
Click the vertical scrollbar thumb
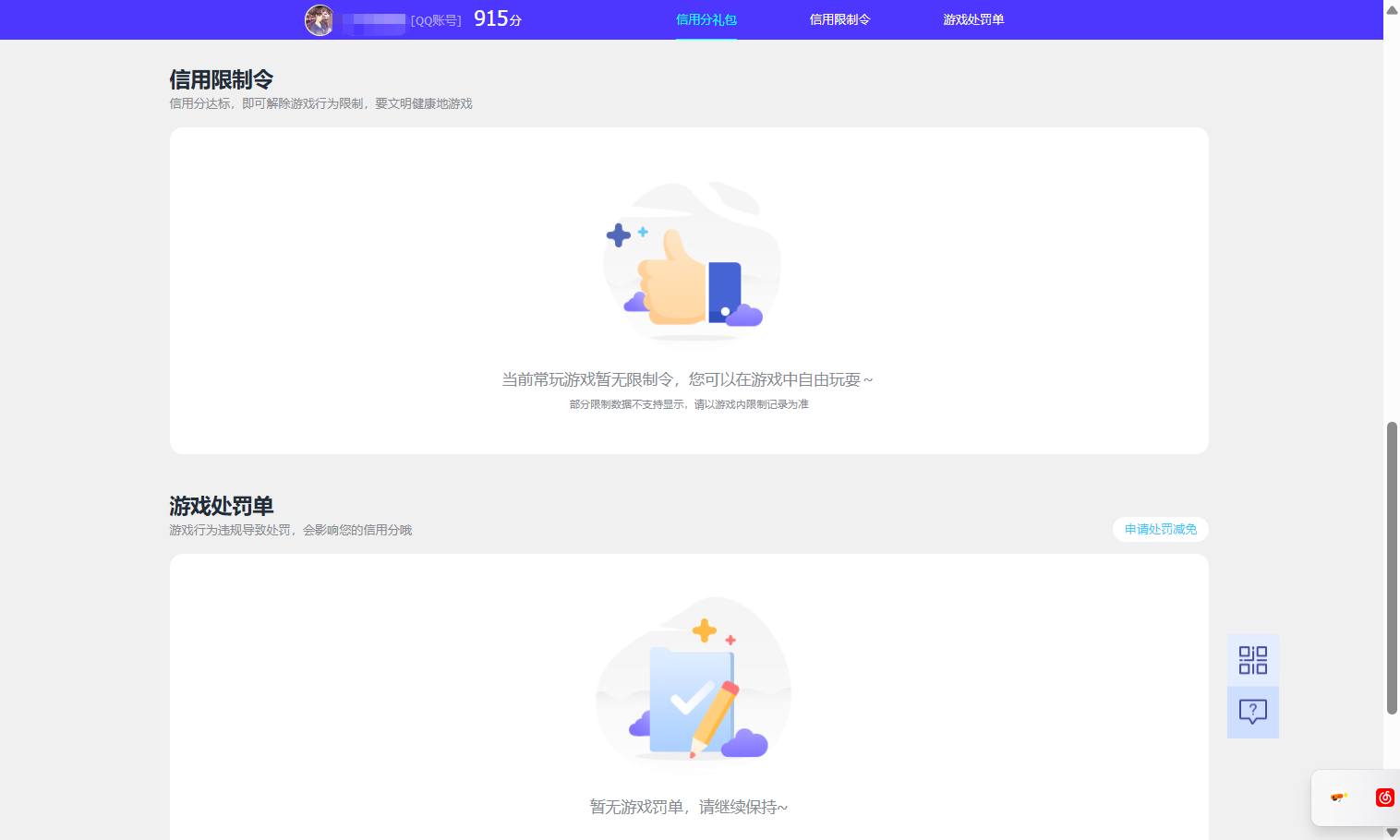1392,568
